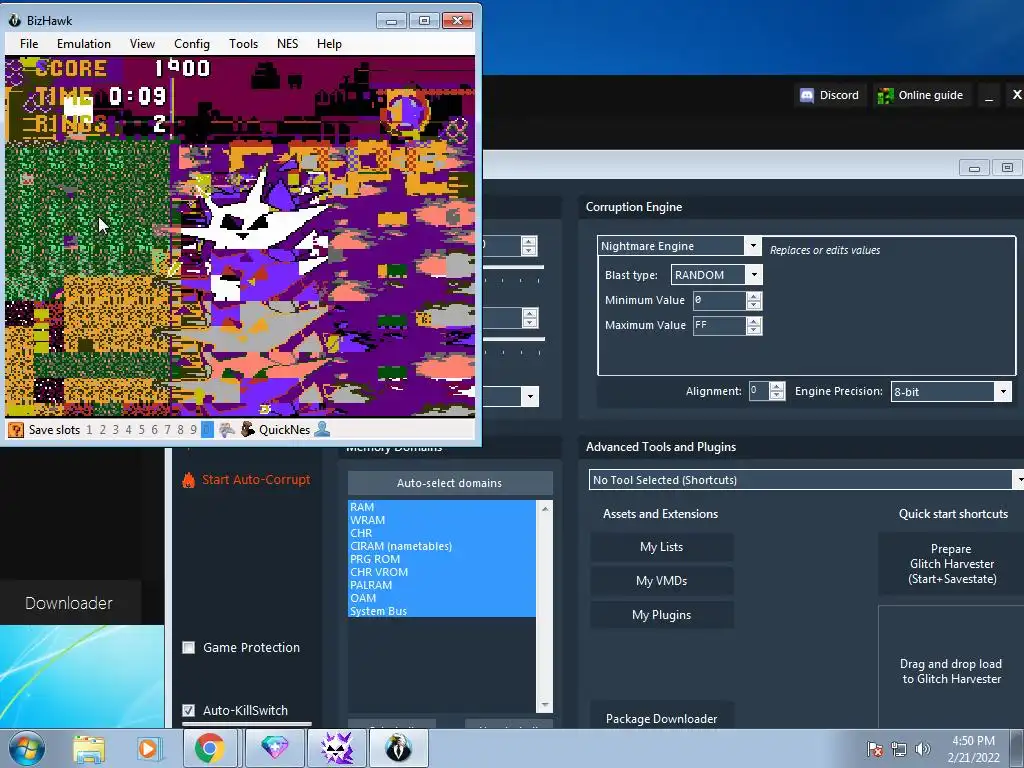Open File Explorer from the taskbar
The width and height of the screenshot is (1024, 768).
[x=89, y=748]
